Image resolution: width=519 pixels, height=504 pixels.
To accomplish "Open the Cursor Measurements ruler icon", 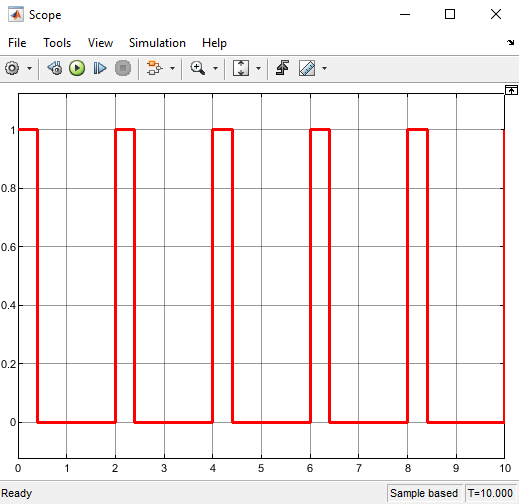I will [x=307, y=68].
